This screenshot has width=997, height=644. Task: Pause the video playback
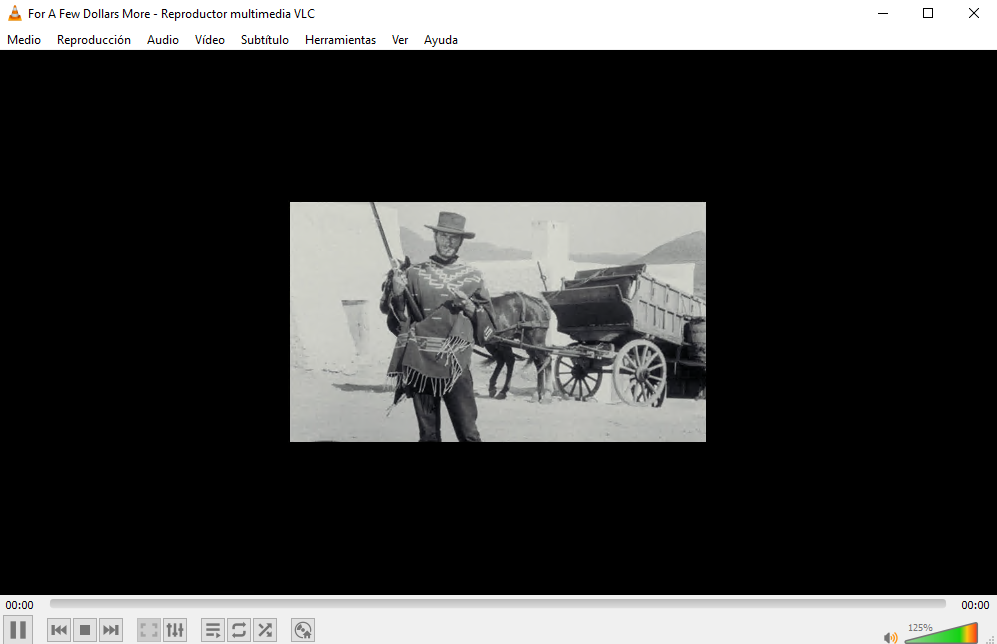coord(18,630)
